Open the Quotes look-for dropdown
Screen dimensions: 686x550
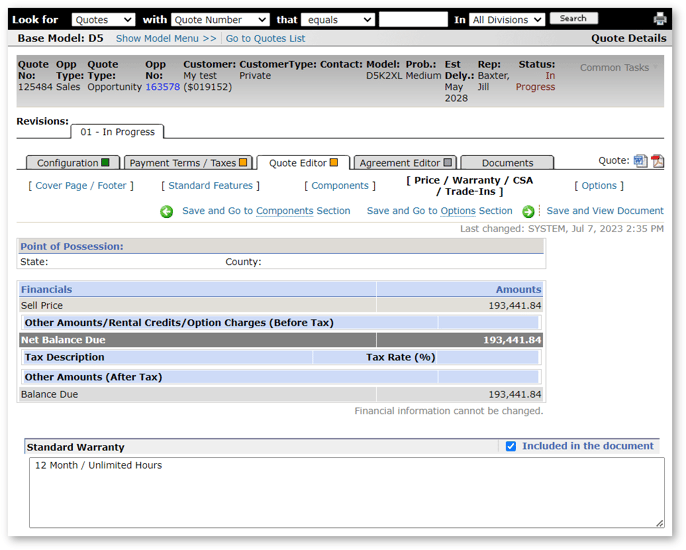(103, 20)
